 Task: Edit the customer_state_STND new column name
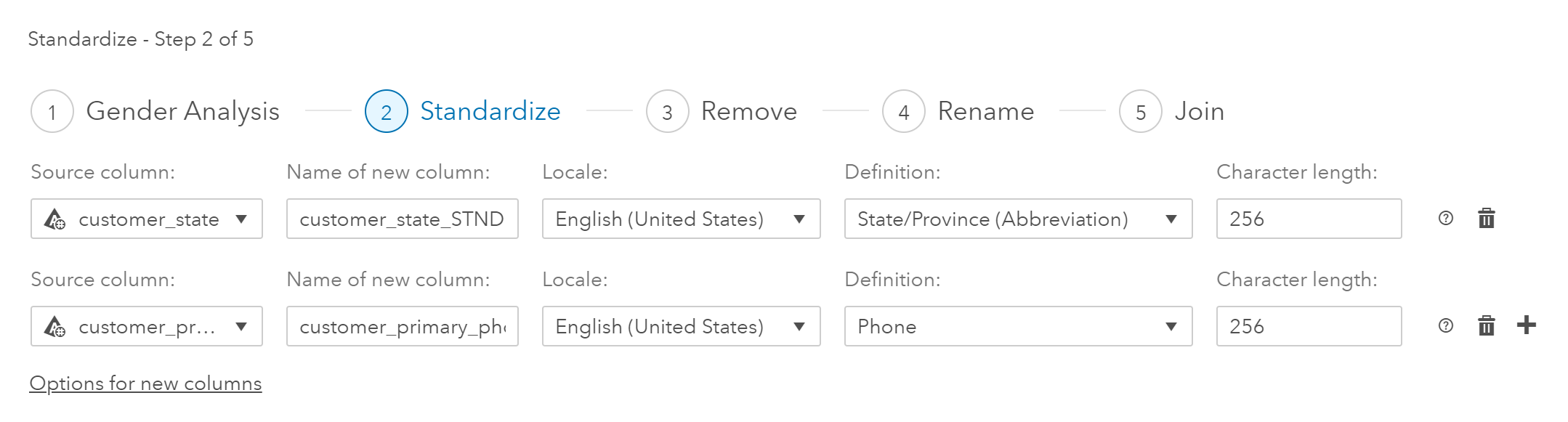(402, 219)
